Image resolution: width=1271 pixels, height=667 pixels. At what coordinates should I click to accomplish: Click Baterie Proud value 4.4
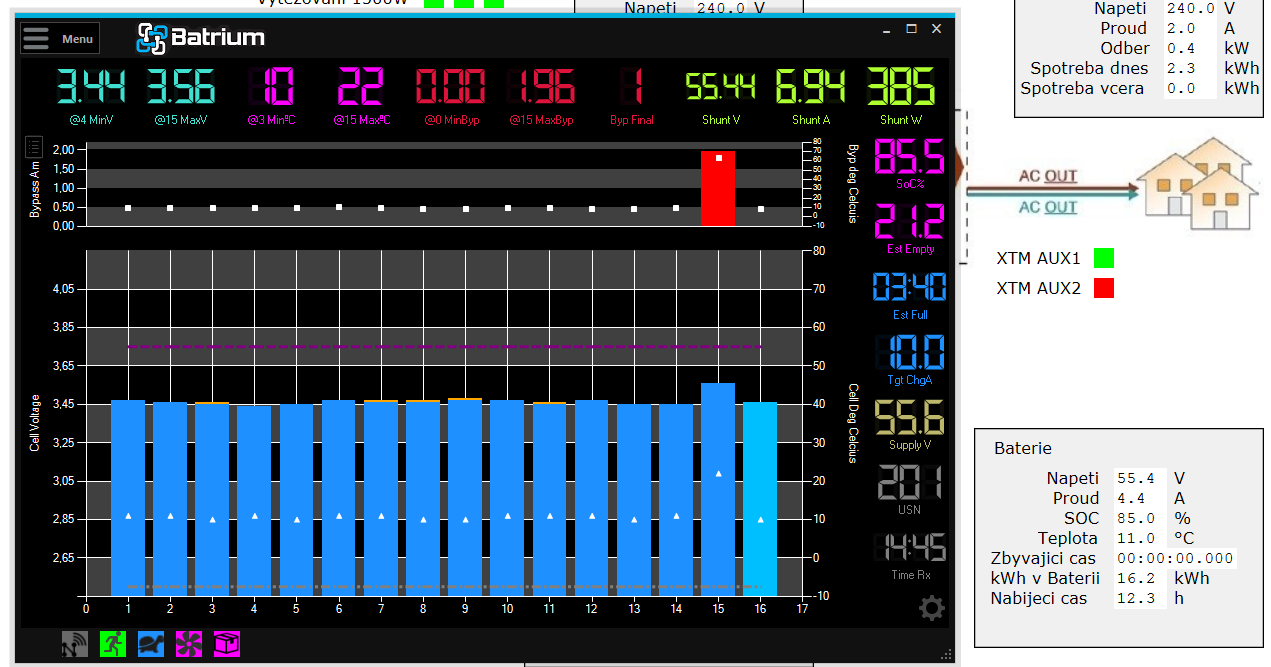(1140, 498)
